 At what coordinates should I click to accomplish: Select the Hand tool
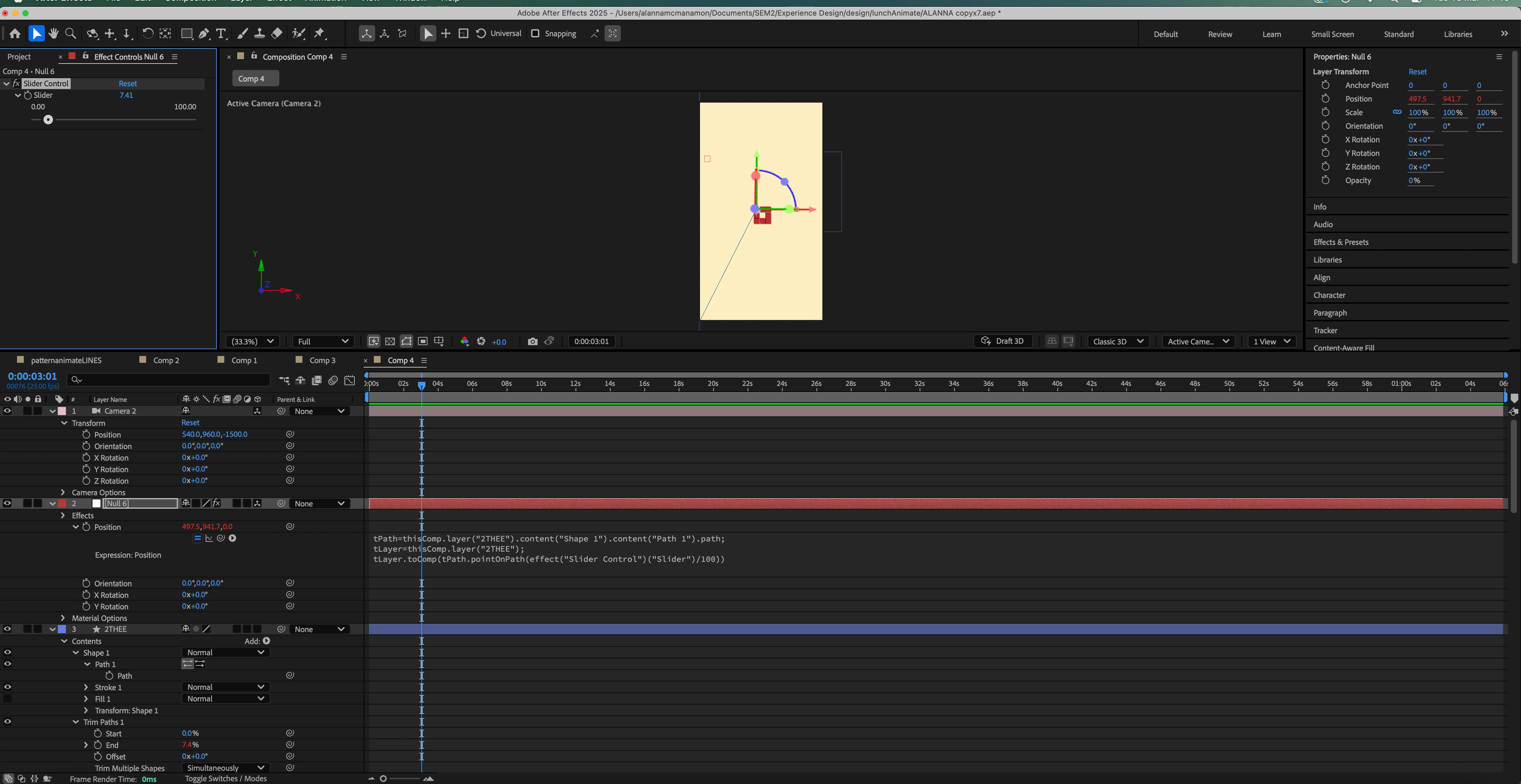(x=53, y=34)
